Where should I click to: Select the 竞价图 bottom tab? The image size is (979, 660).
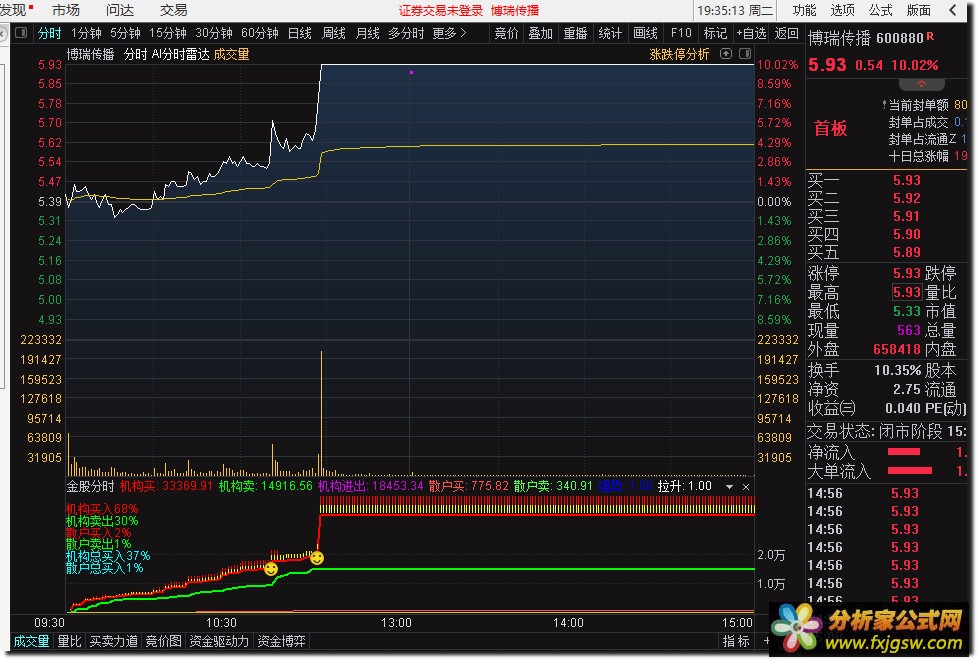point(163,641)
